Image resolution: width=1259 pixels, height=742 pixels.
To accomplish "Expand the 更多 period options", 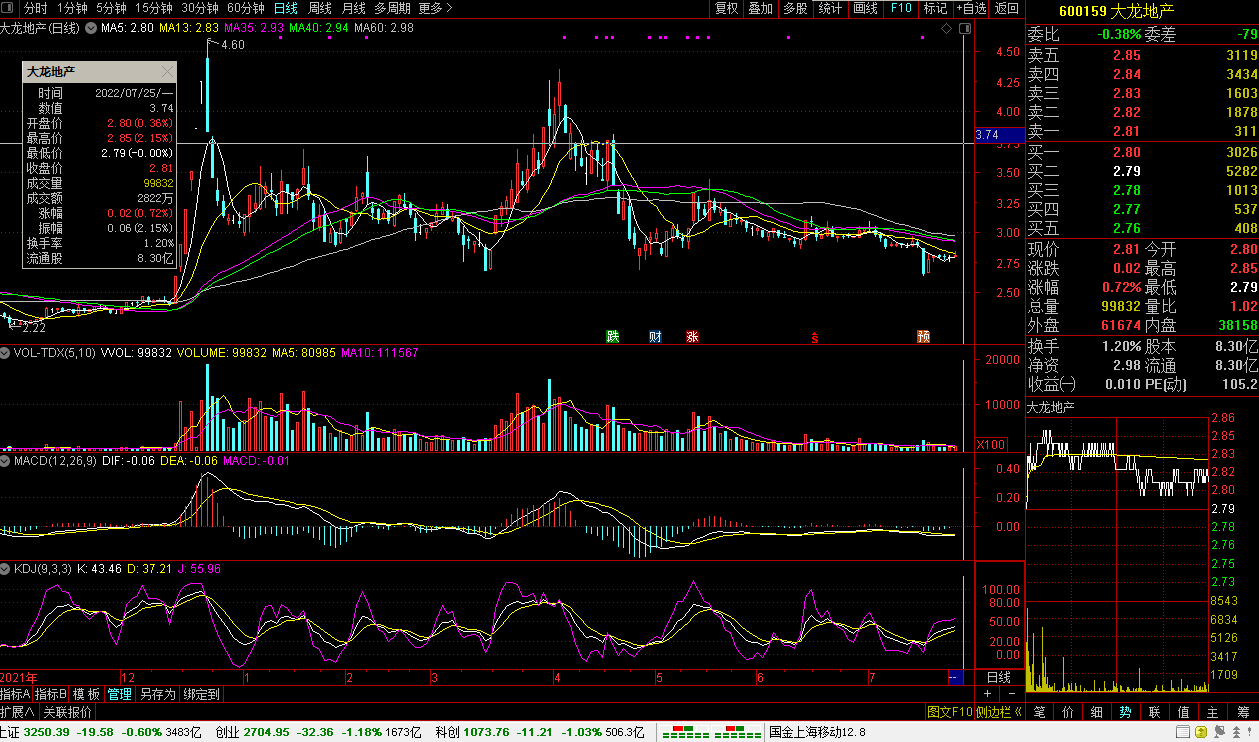I will click(435, 8).
